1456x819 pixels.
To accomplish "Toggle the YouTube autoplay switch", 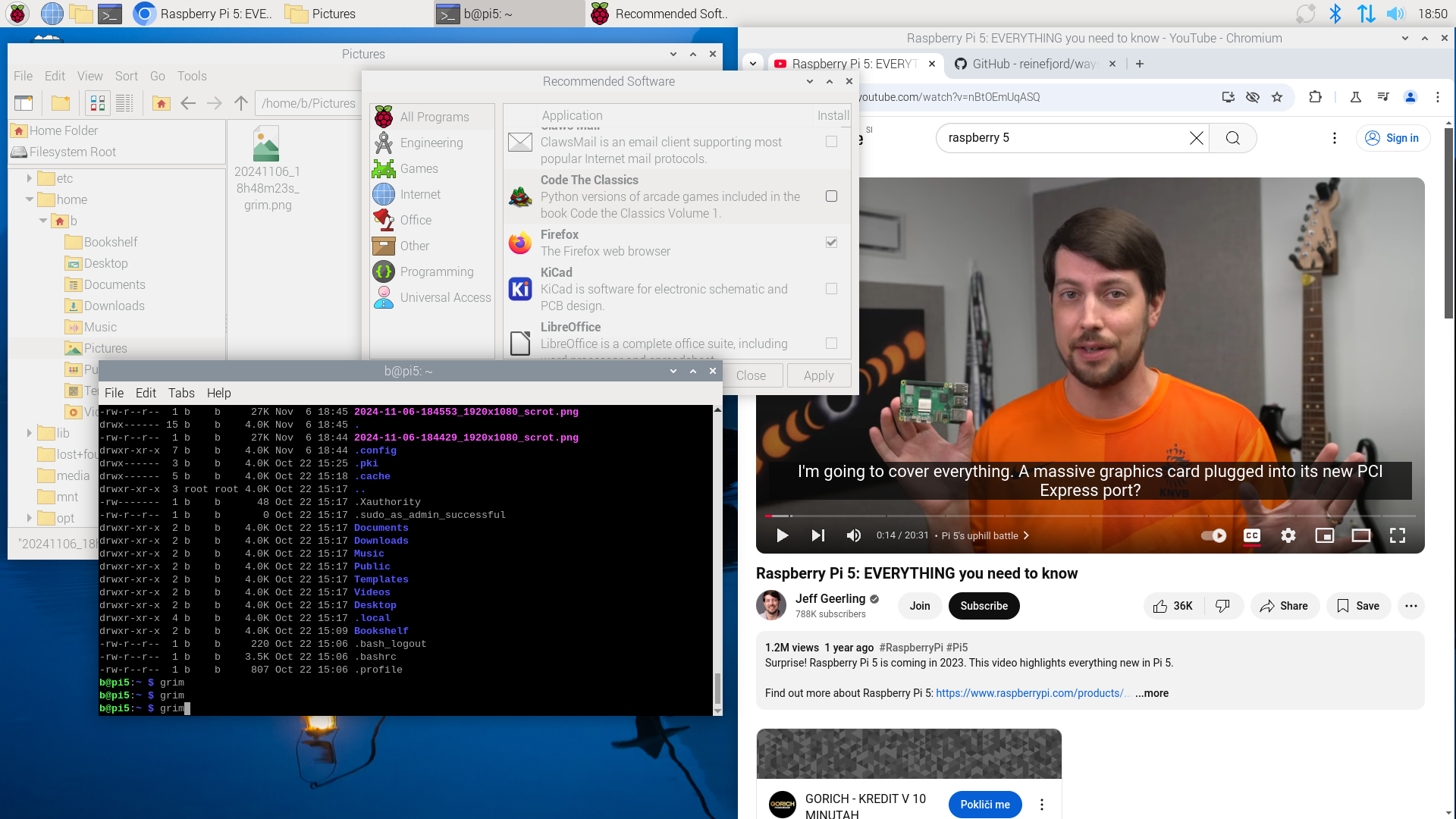I will 1213,535.
